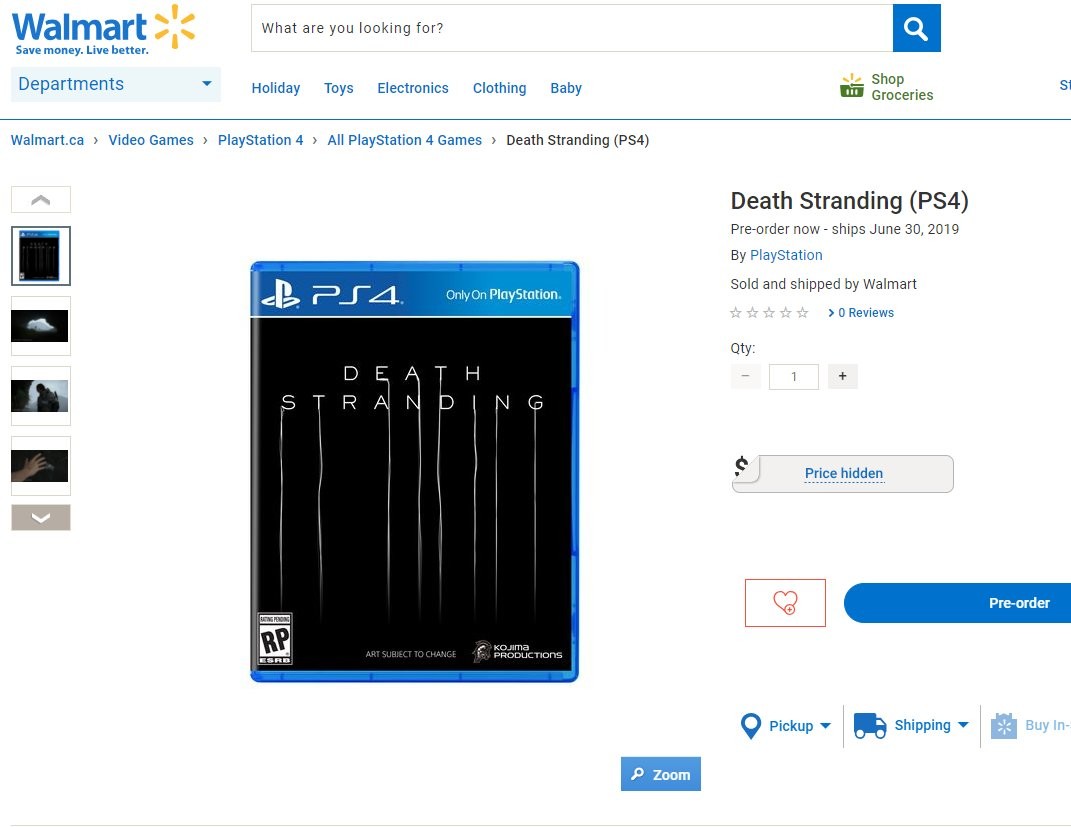Open Shop Groceries basket icon
Viewport: 1071px width, 827px height.
[851, 86]
